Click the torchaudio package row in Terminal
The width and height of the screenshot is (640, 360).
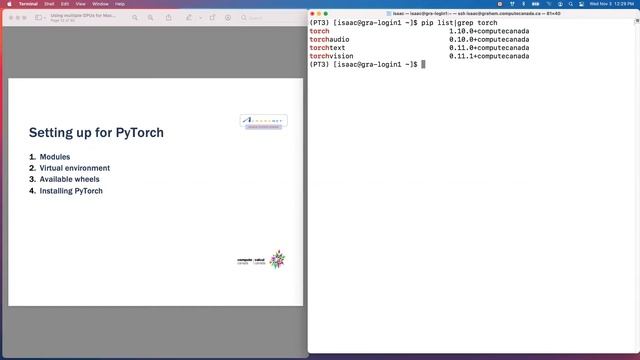419,40
